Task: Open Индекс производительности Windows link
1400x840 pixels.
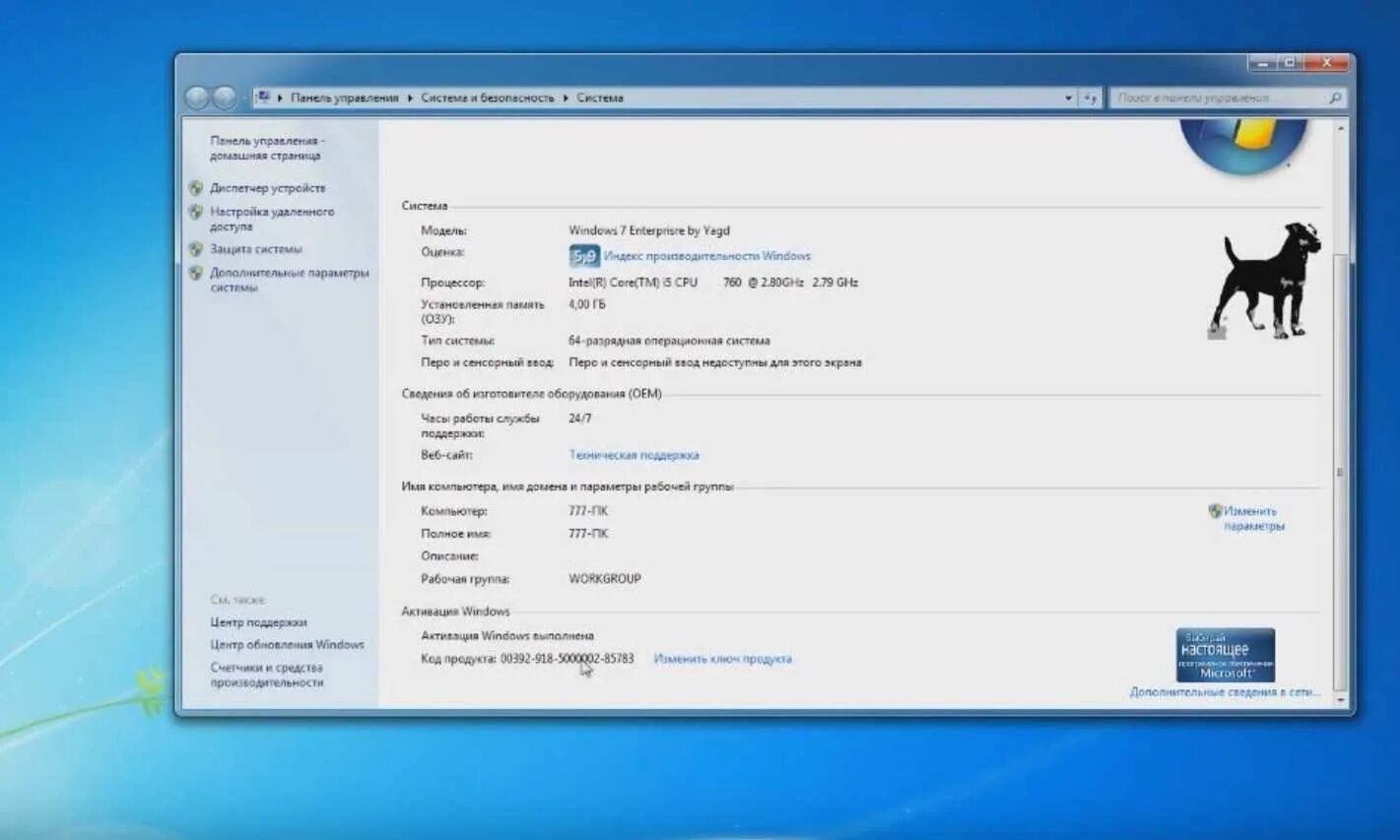Action: pyautogui.click(x=707, y=256)
